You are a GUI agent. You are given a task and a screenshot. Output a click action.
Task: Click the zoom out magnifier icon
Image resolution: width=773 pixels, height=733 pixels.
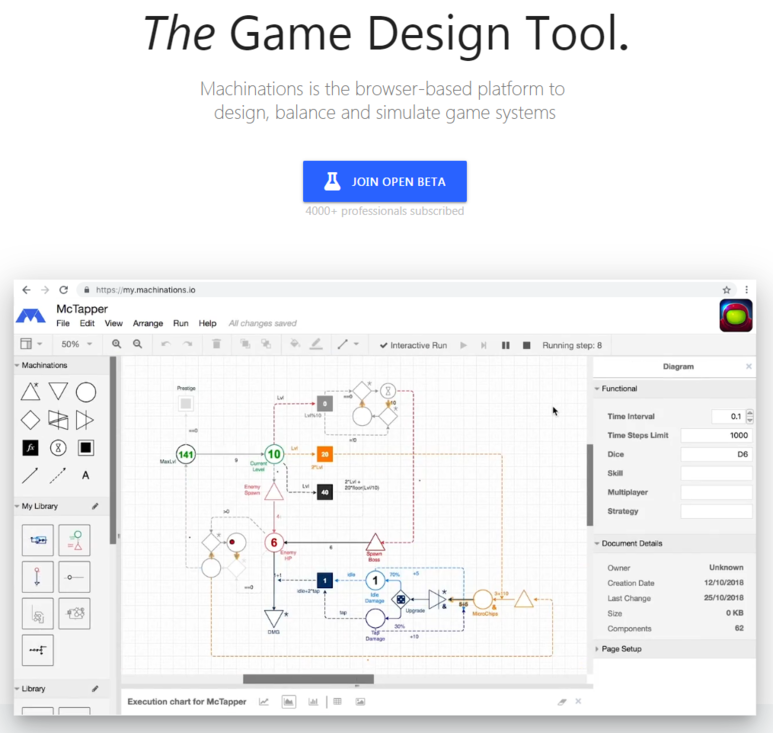(138, 344)
